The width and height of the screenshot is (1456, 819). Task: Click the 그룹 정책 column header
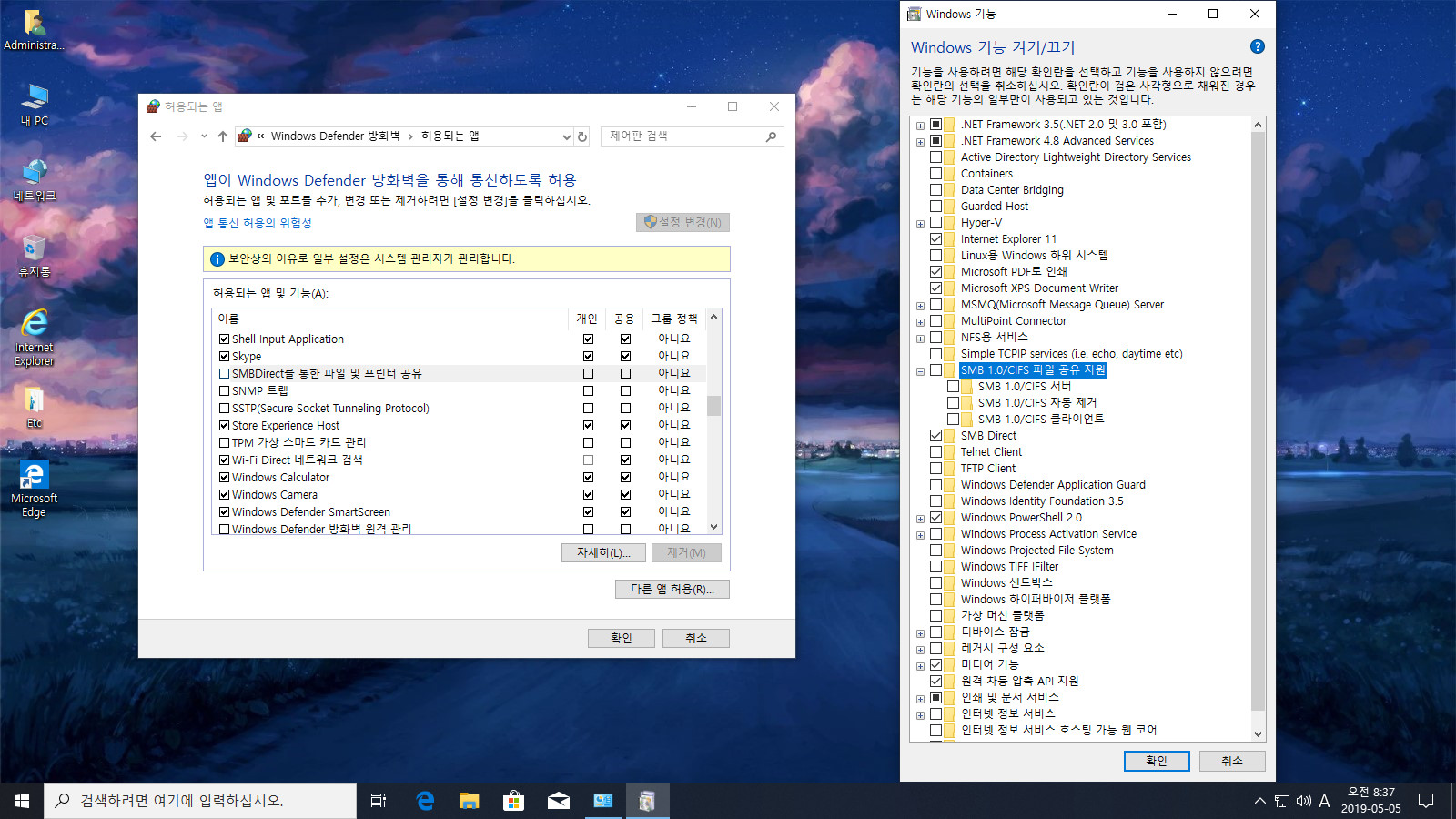click(x=674, y=318)
